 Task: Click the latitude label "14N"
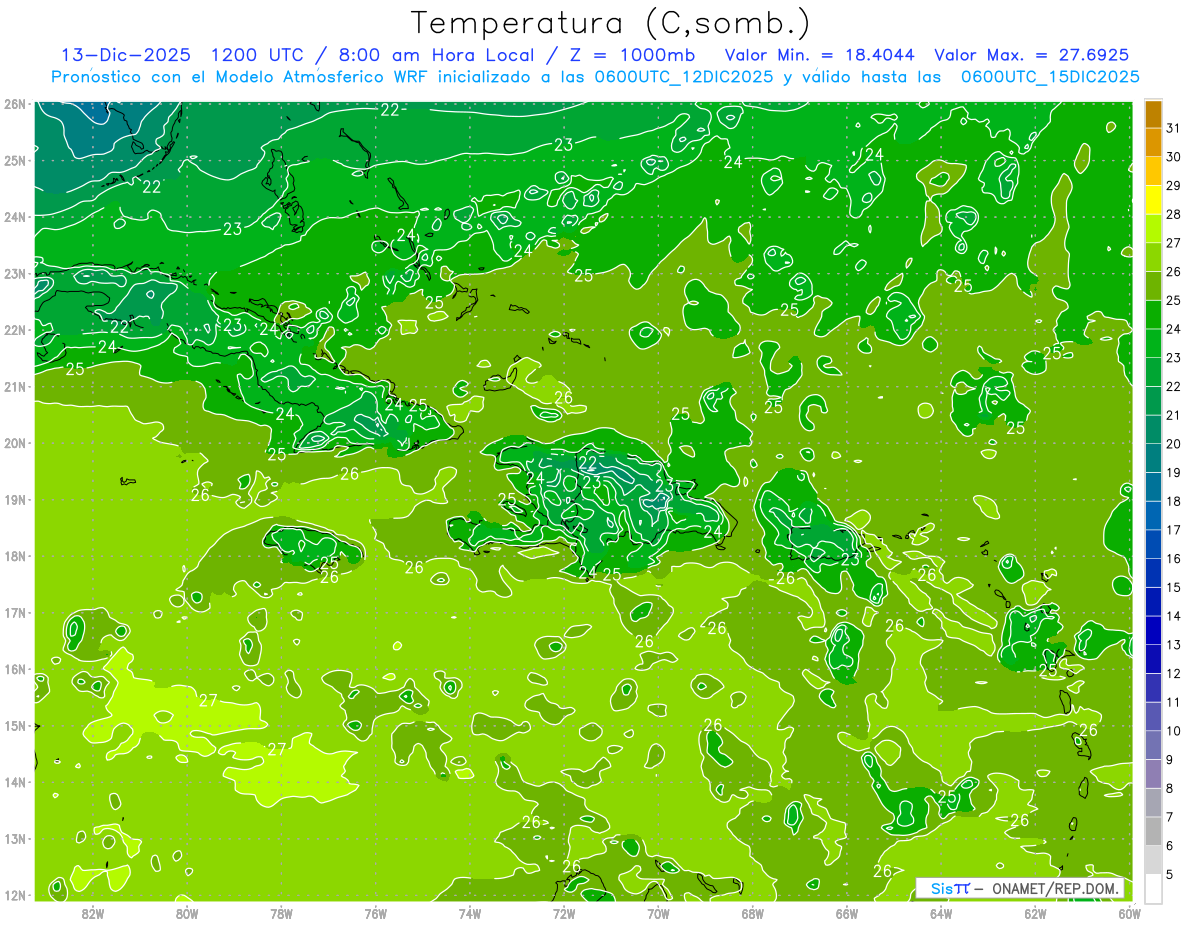(14, 782)
